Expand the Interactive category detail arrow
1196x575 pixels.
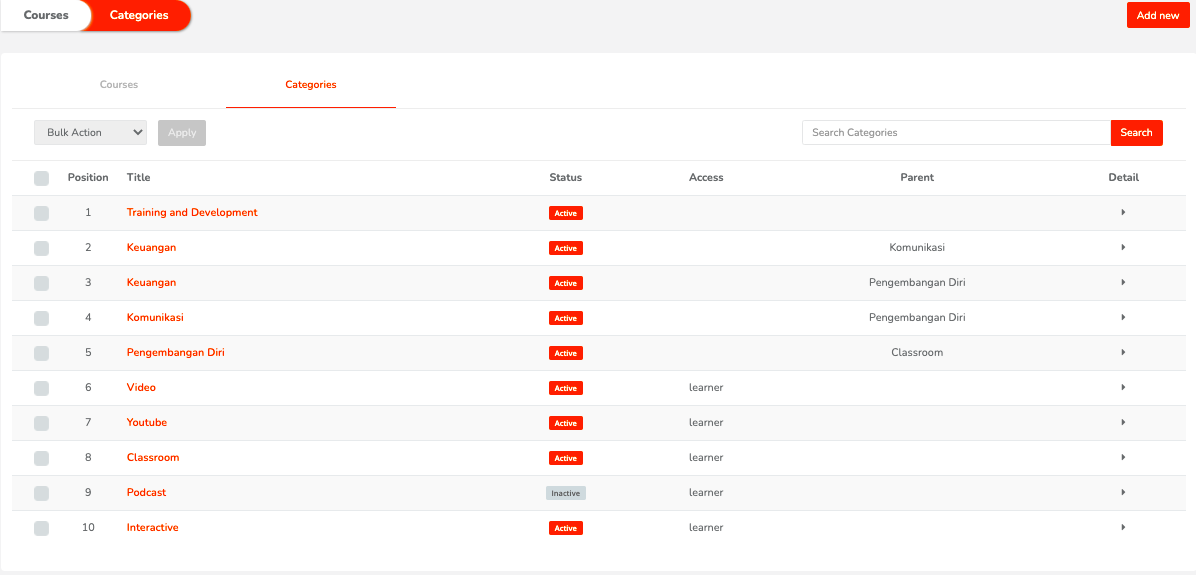coord(1123,527)
